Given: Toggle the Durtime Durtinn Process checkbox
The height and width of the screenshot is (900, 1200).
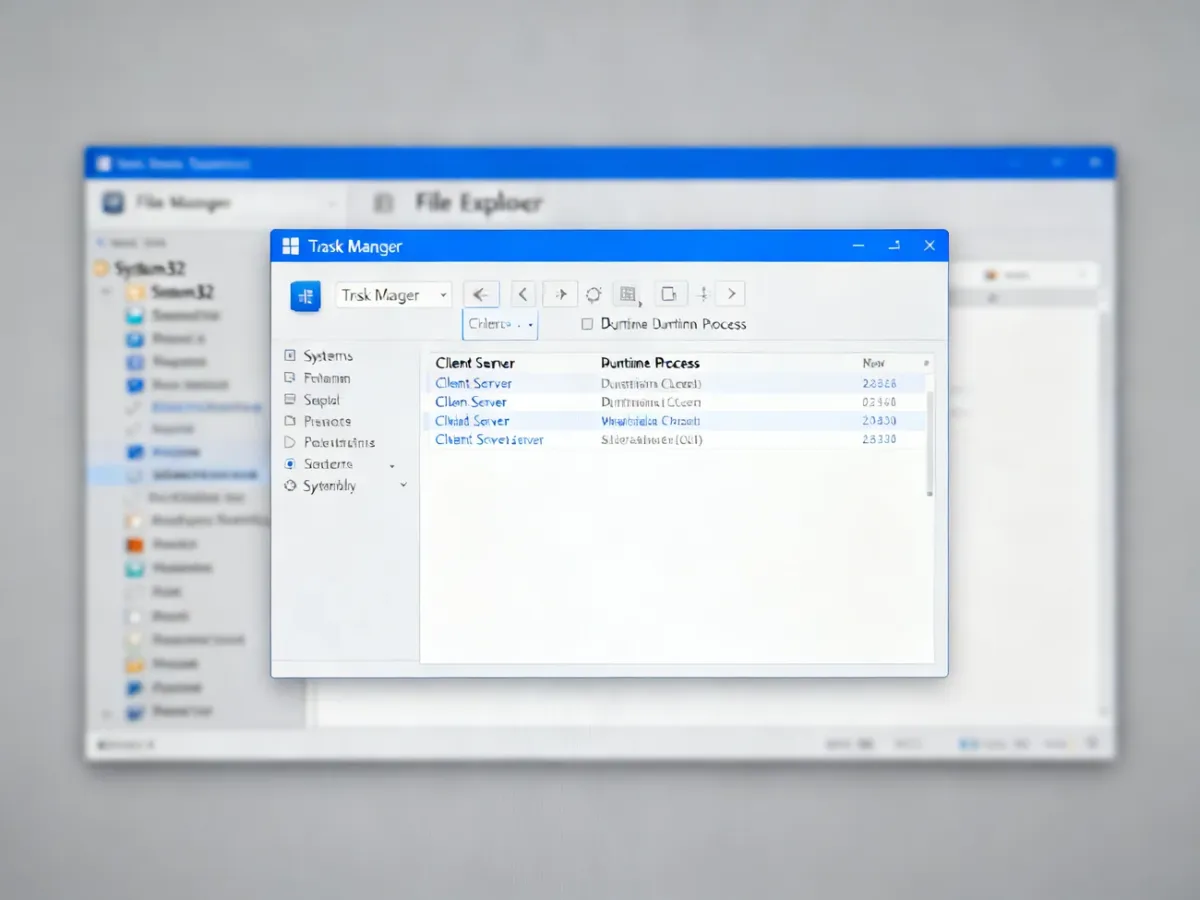Looking at the screenshot, I should (587, 324).
